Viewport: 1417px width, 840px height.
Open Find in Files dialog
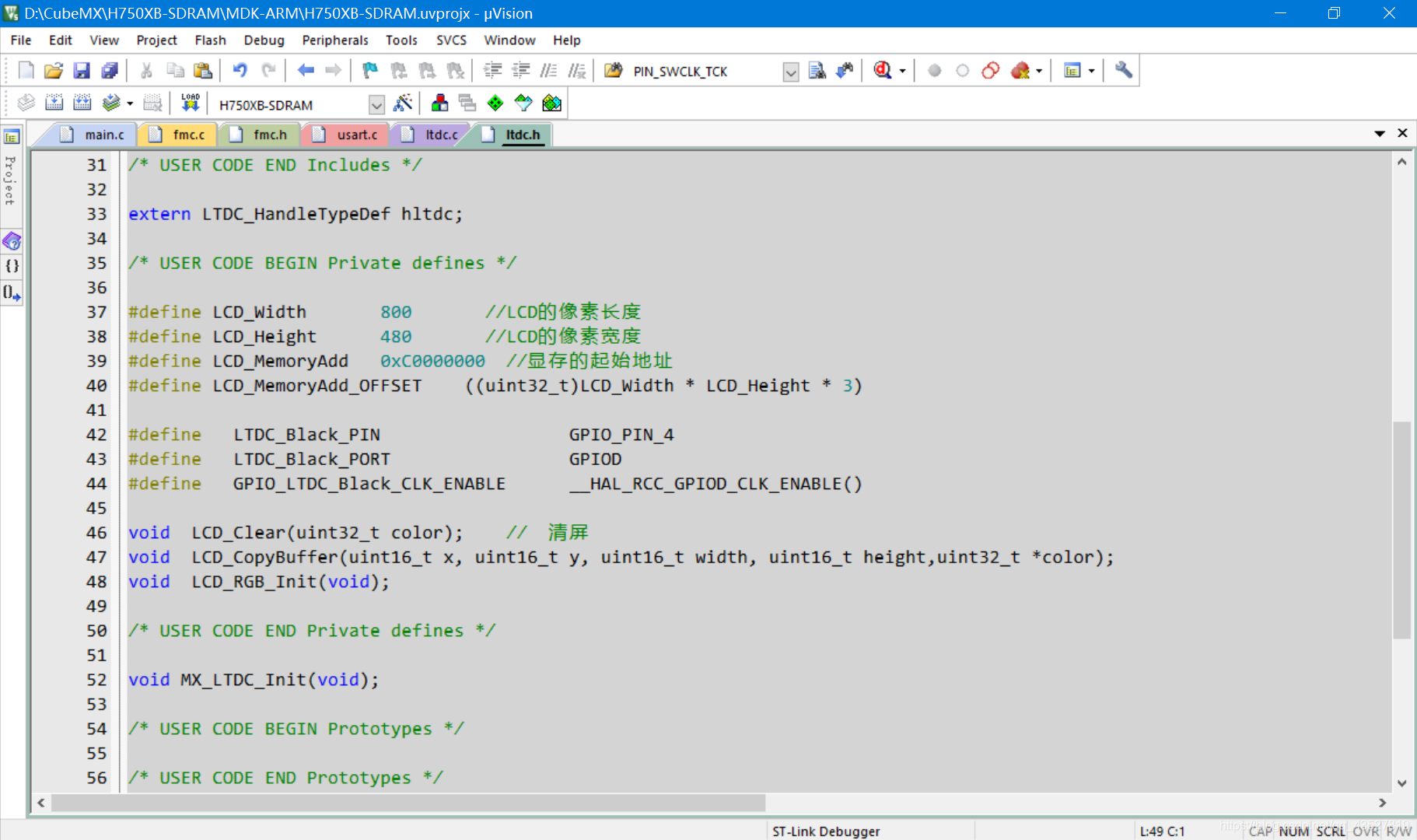point(614,71)
